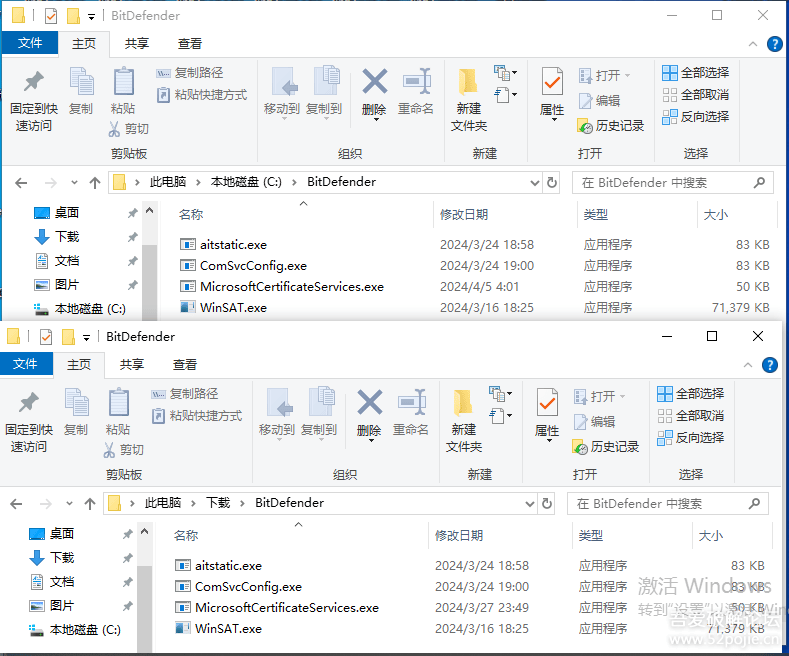Click the help question mark in top window
This screenshot has height=656, width=789.
click(x=774, y=44)
